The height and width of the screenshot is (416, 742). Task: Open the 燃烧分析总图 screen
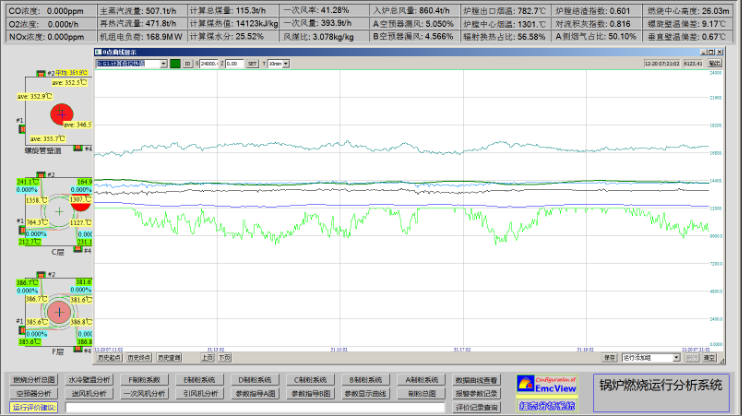(34, 380)
